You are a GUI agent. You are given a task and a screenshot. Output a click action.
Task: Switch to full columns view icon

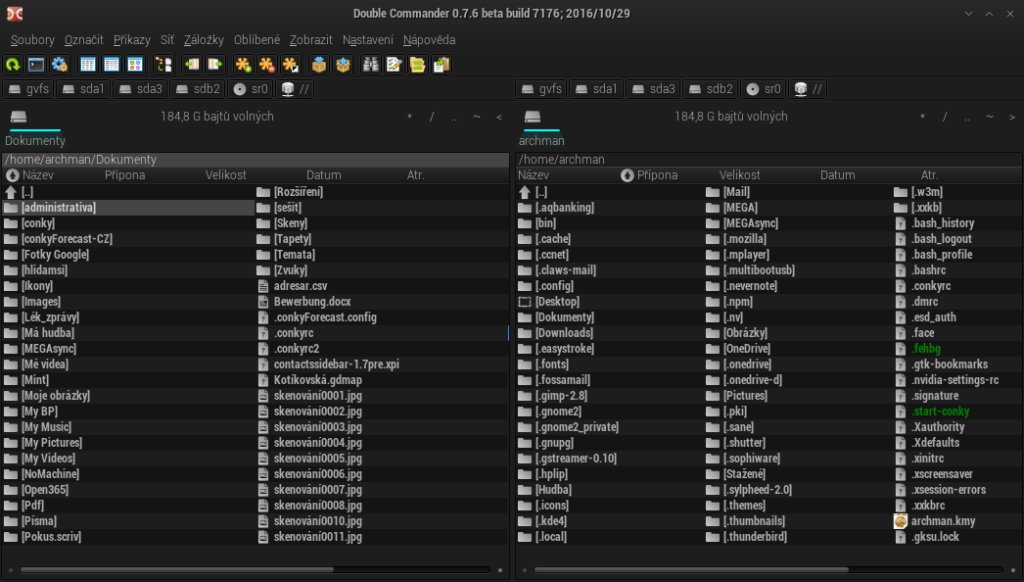(x=112, y=64)
